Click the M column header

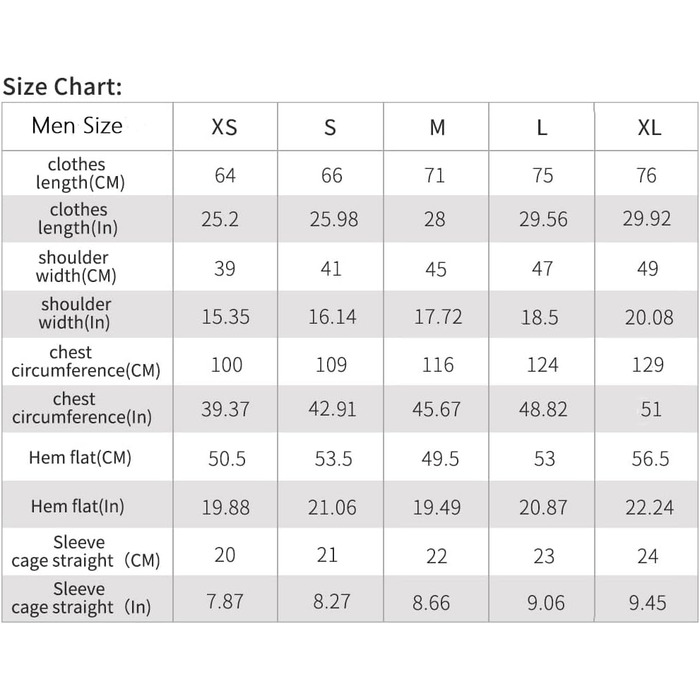click(437, 127)
